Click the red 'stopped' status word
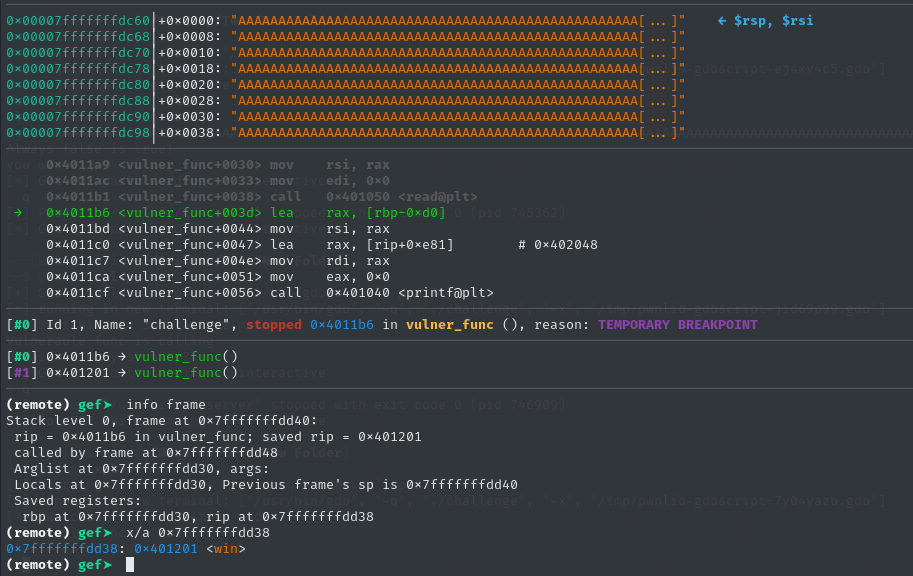 coord(274,325)
